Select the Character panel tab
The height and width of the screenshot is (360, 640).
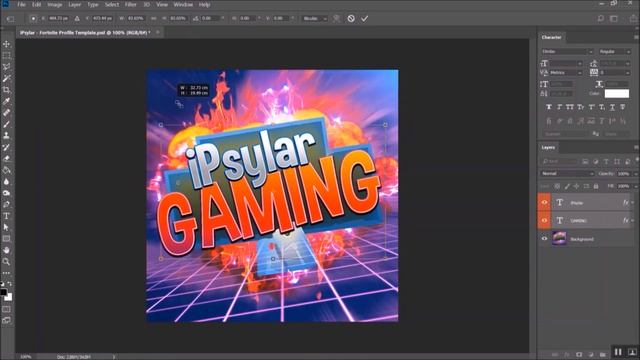point(551,37)
